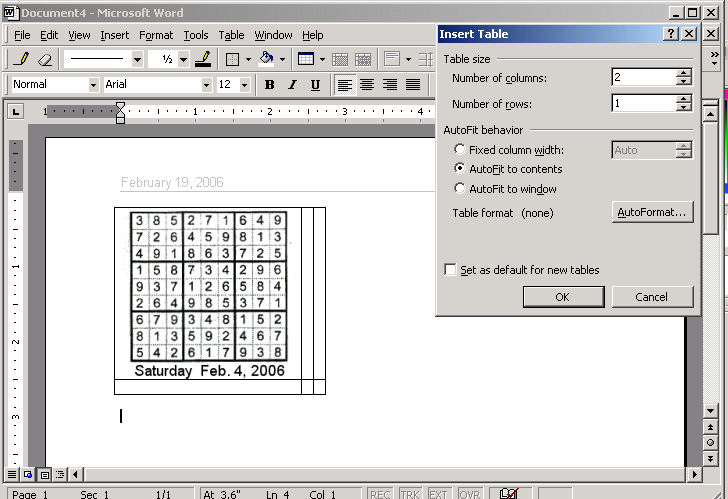Click the Border Color pen icon
Viewport: 728px width, 499px height.
click(203, 59)
